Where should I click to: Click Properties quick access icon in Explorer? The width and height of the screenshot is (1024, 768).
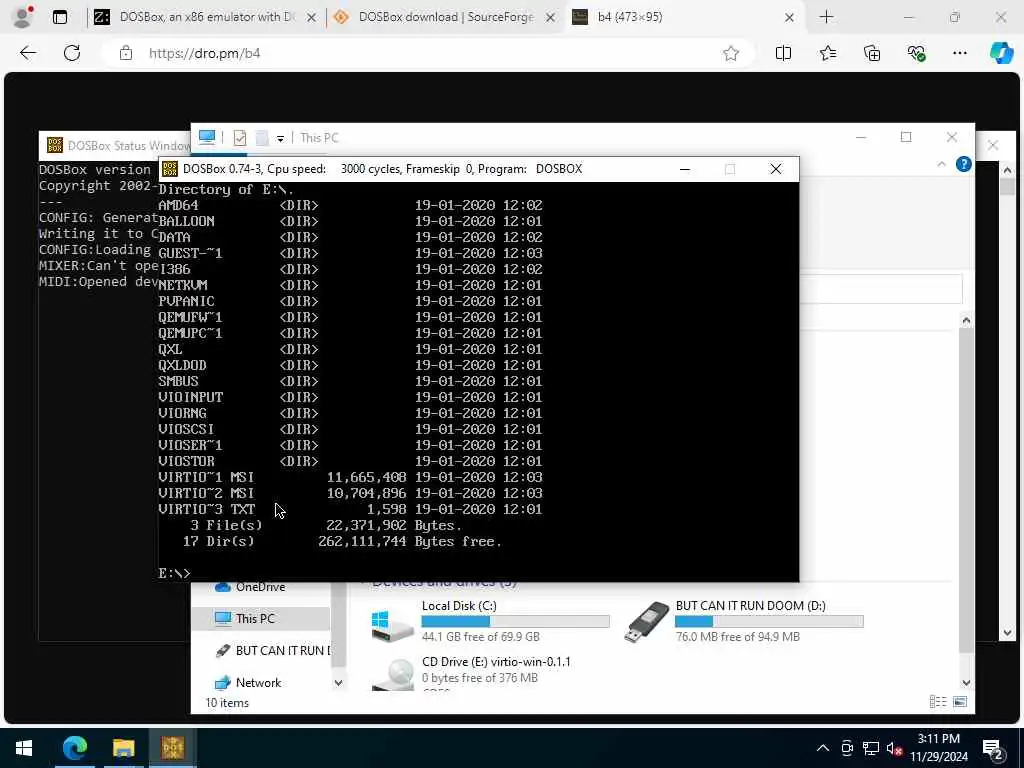coord(240,138)
